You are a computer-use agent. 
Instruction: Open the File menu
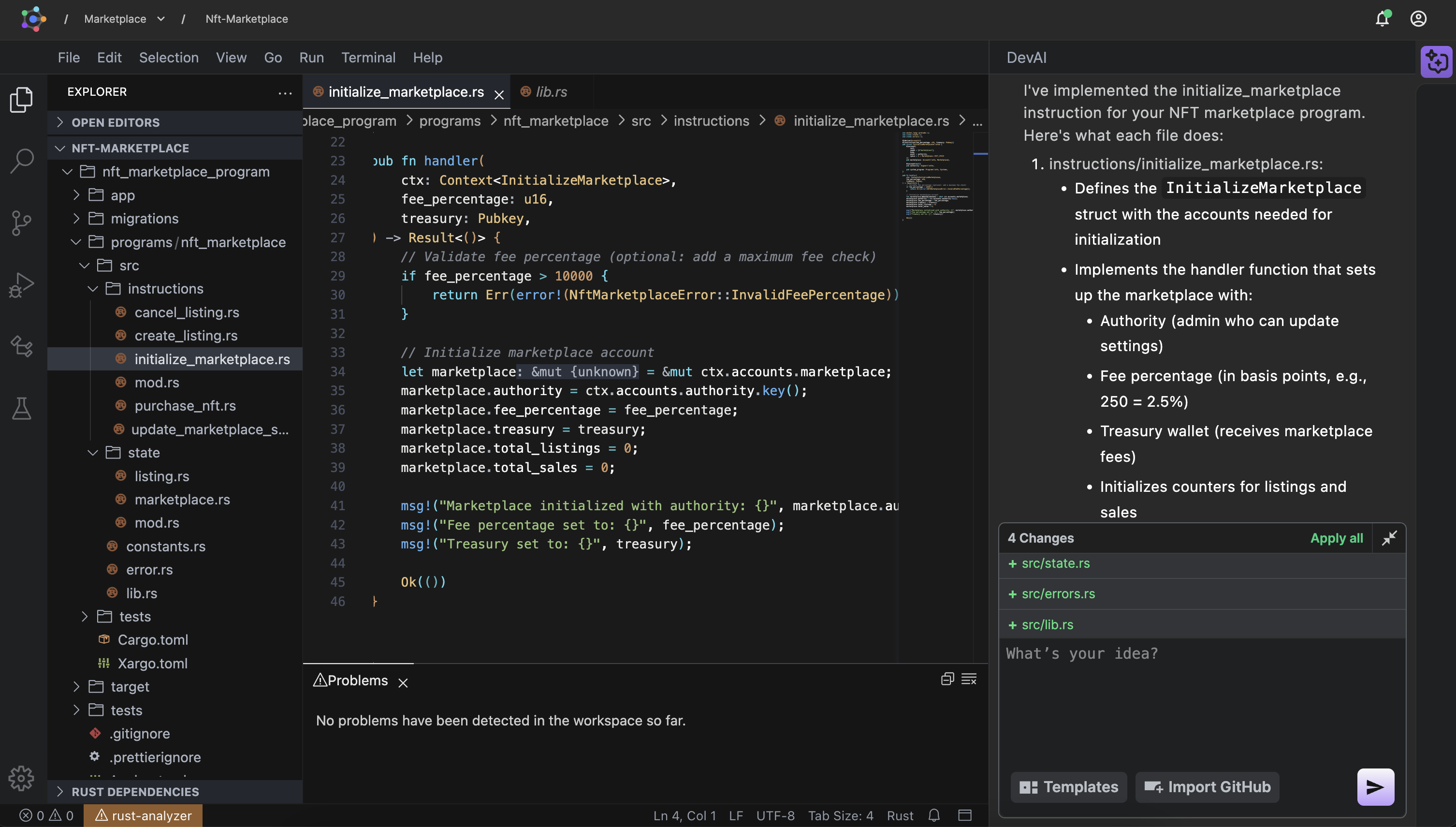(x=69, y=58)
